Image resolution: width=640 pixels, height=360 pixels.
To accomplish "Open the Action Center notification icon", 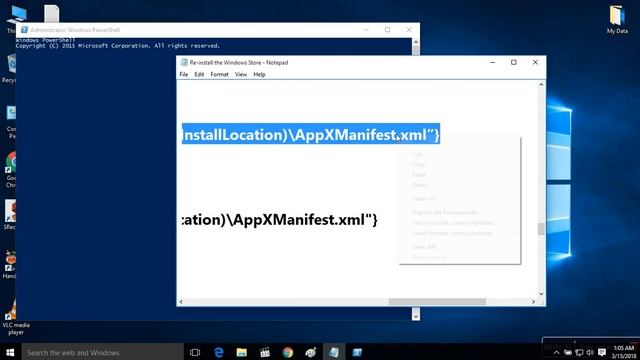I will click(x=602, y=352).
